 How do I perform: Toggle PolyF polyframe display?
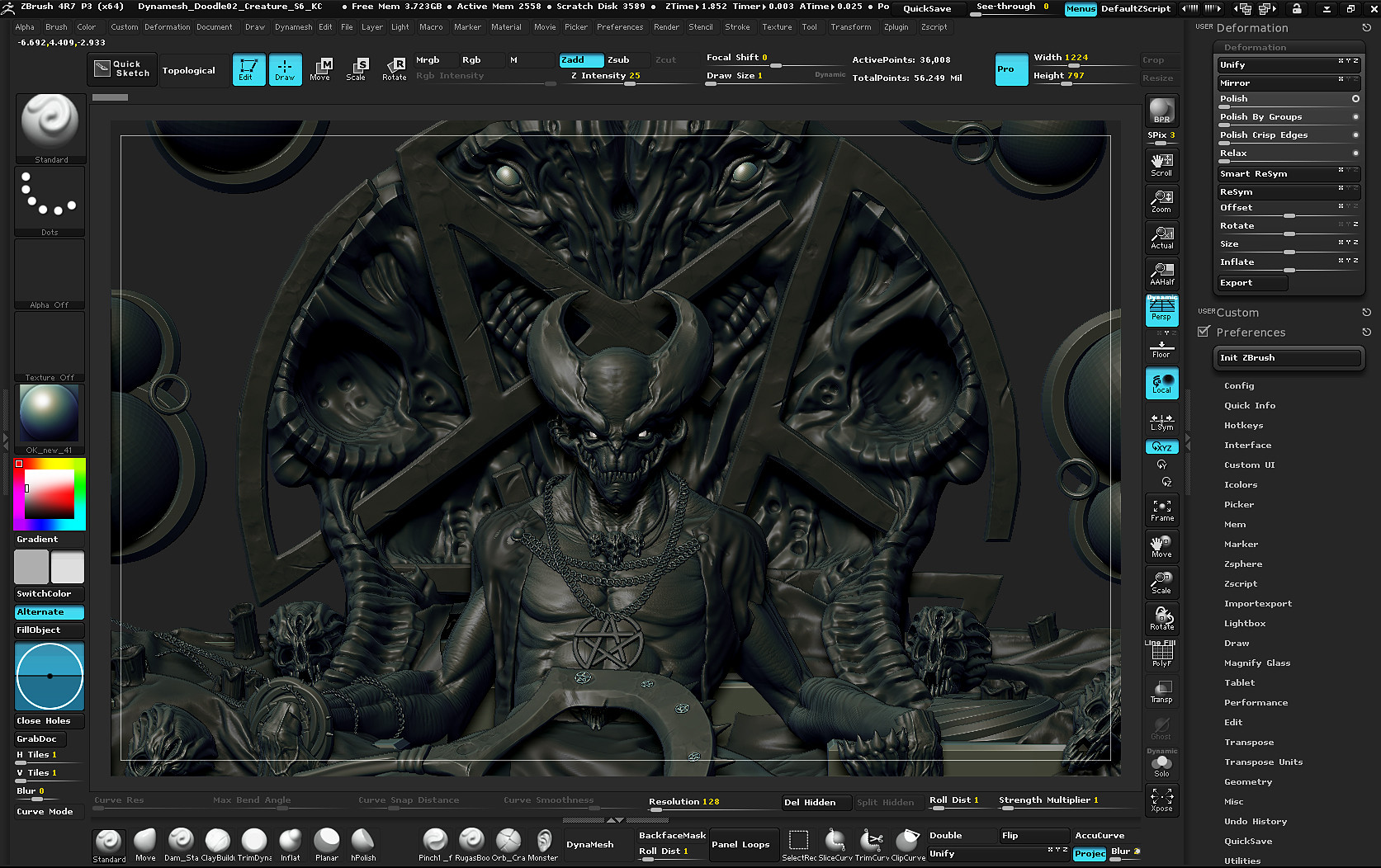[1161, 655]
